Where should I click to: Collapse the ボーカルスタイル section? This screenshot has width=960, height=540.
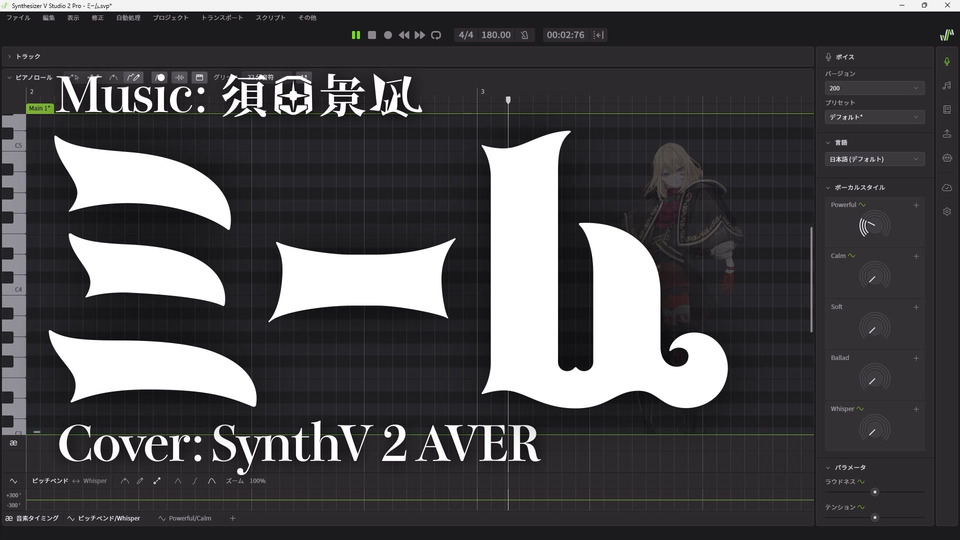tap(828, 187)
